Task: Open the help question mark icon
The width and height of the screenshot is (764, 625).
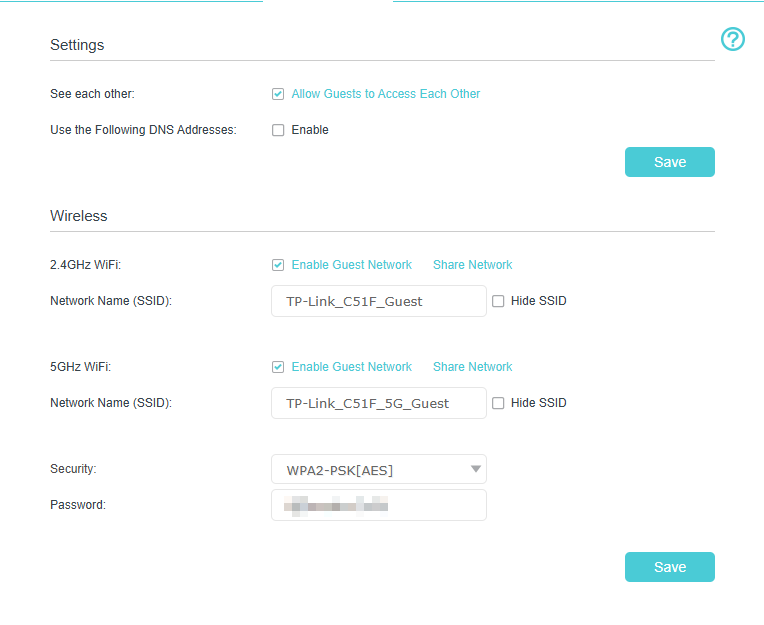Action: tap(733, 39)
